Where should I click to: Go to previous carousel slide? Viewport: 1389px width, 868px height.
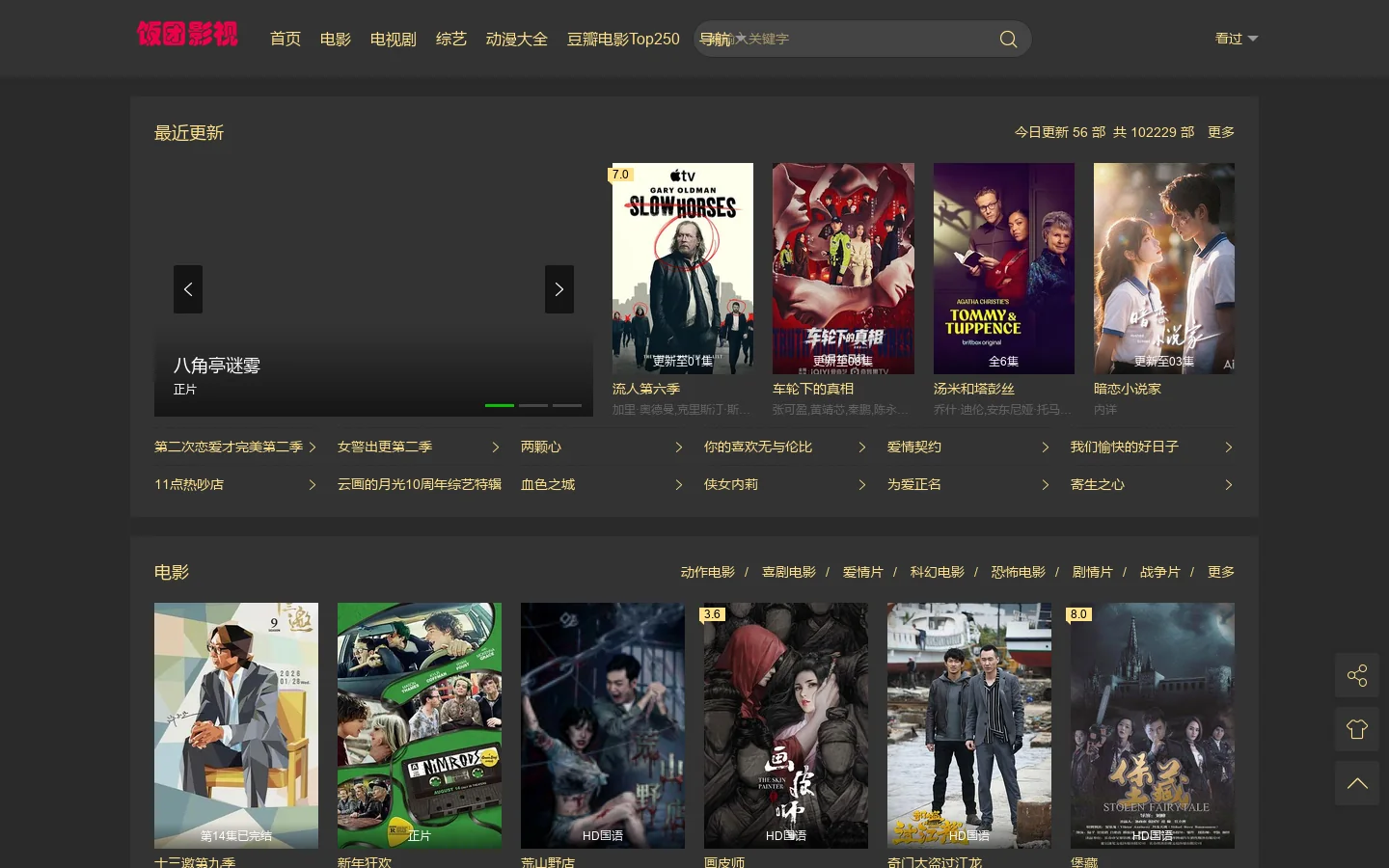(188, 289)
